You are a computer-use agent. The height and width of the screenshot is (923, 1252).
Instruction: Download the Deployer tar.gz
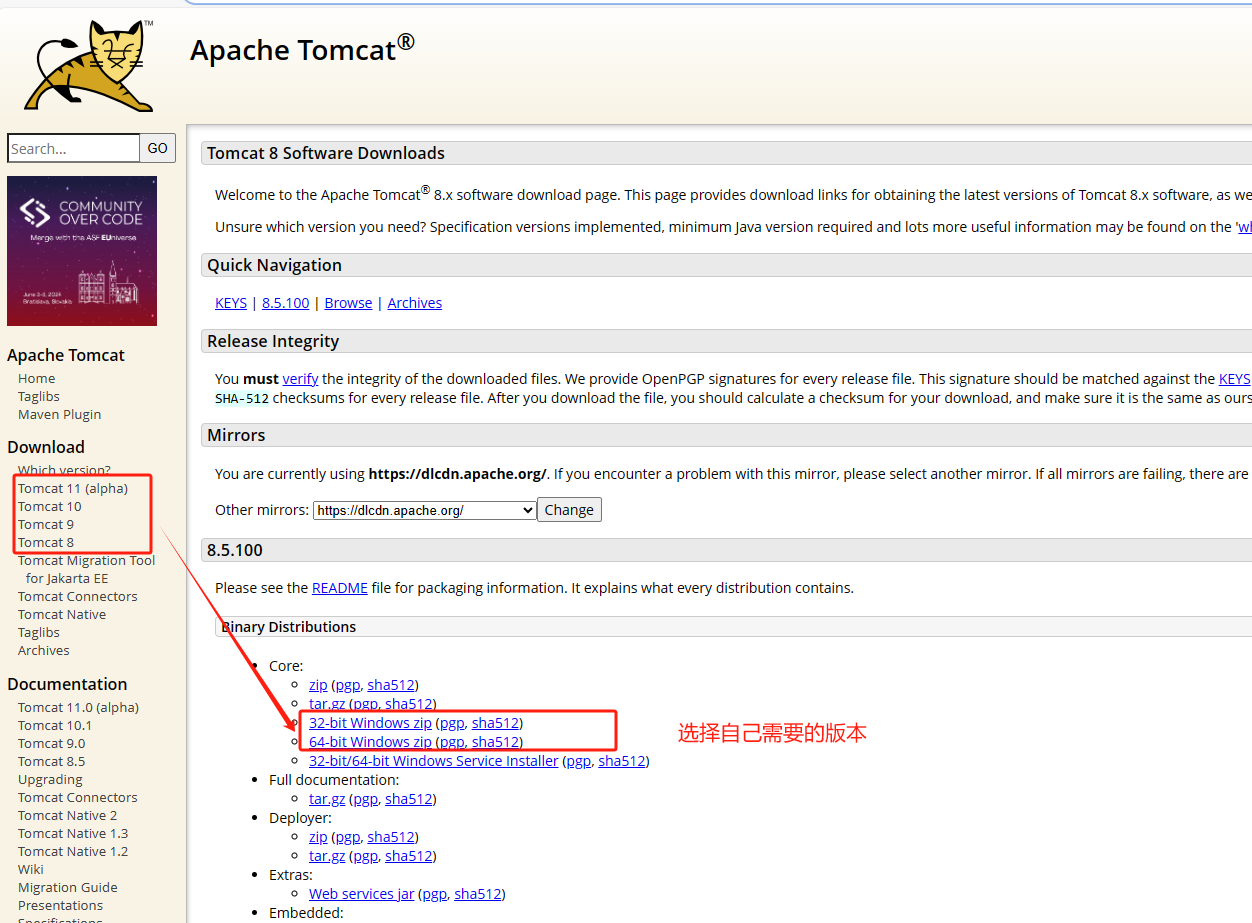[x=327, y=856]
